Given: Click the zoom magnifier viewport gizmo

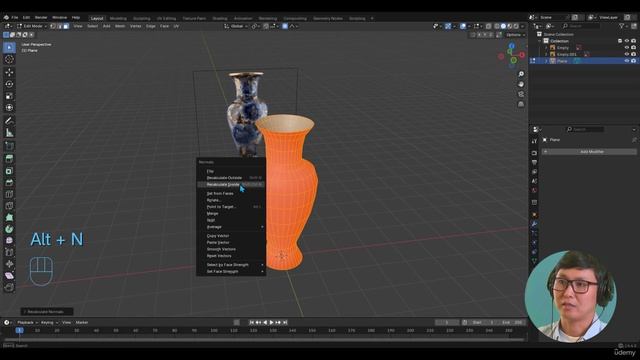Looking at the screenshot, I should tap(521, 74).
